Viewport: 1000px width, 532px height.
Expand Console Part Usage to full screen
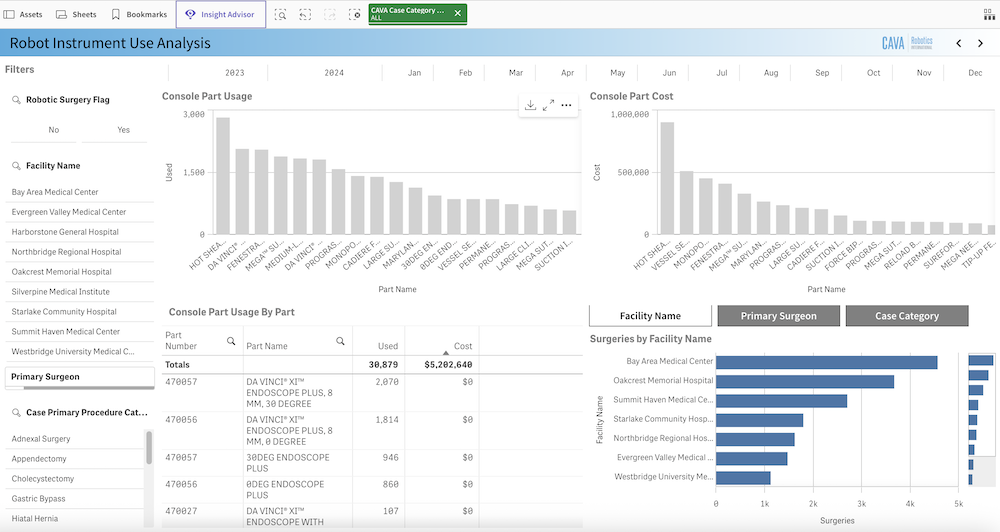tap(548, 105)
